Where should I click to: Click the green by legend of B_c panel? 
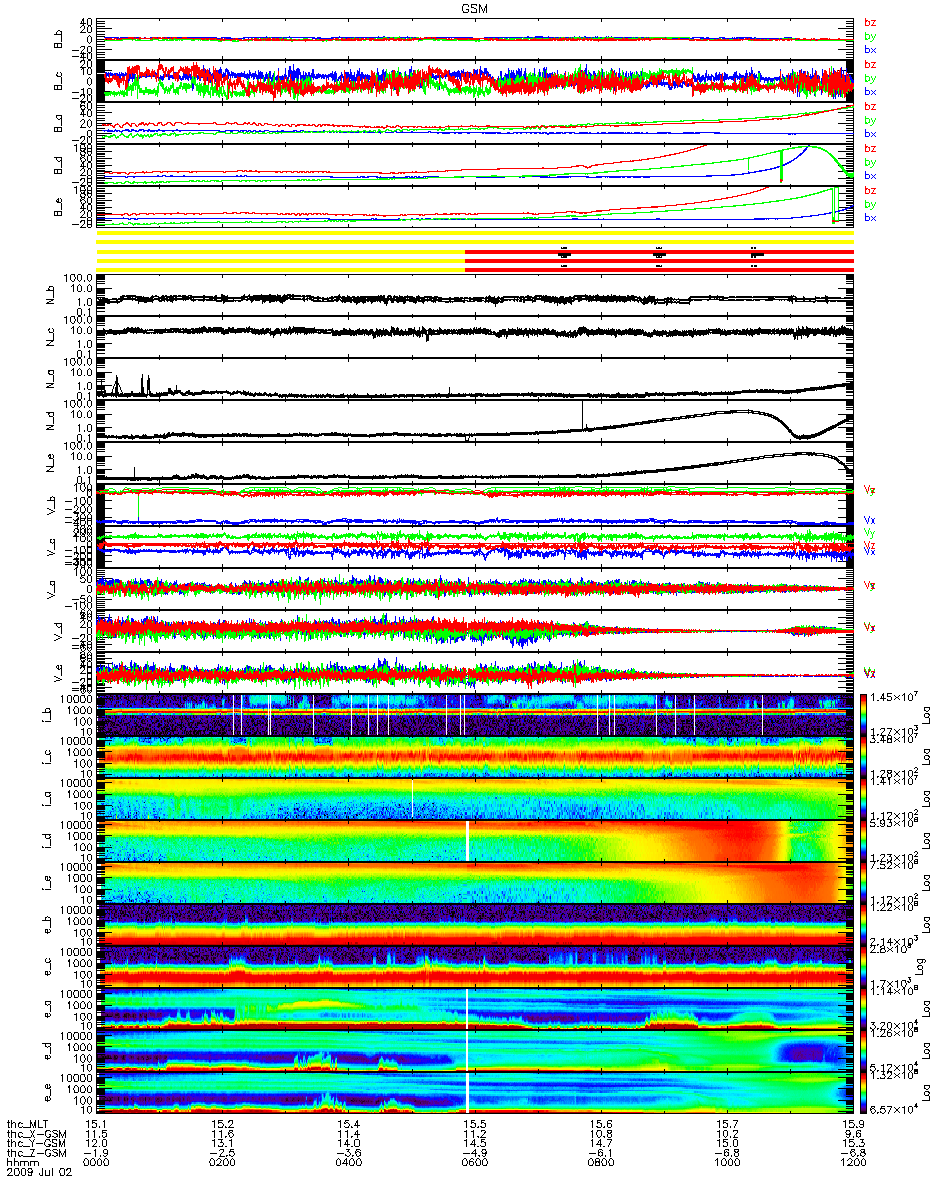[x=870, y=78]
